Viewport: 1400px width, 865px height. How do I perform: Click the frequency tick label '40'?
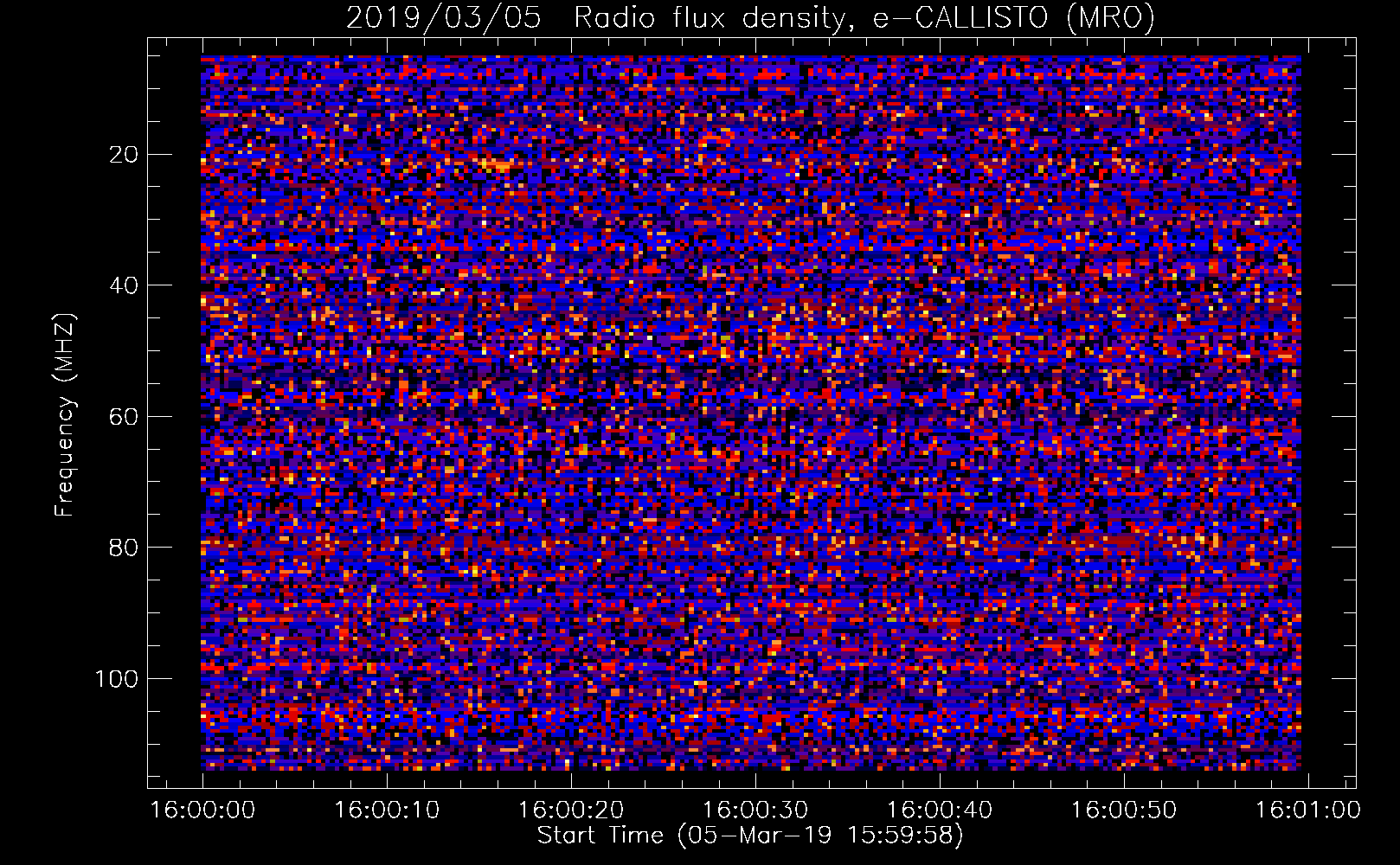tap(125, 285)
